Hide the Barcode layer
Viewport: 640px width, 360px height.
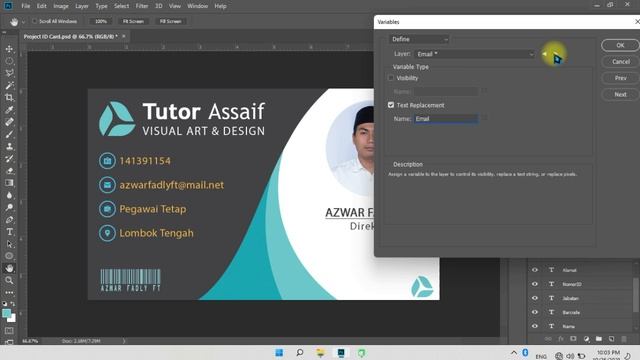pyautogui.click(x=535, y=312)
